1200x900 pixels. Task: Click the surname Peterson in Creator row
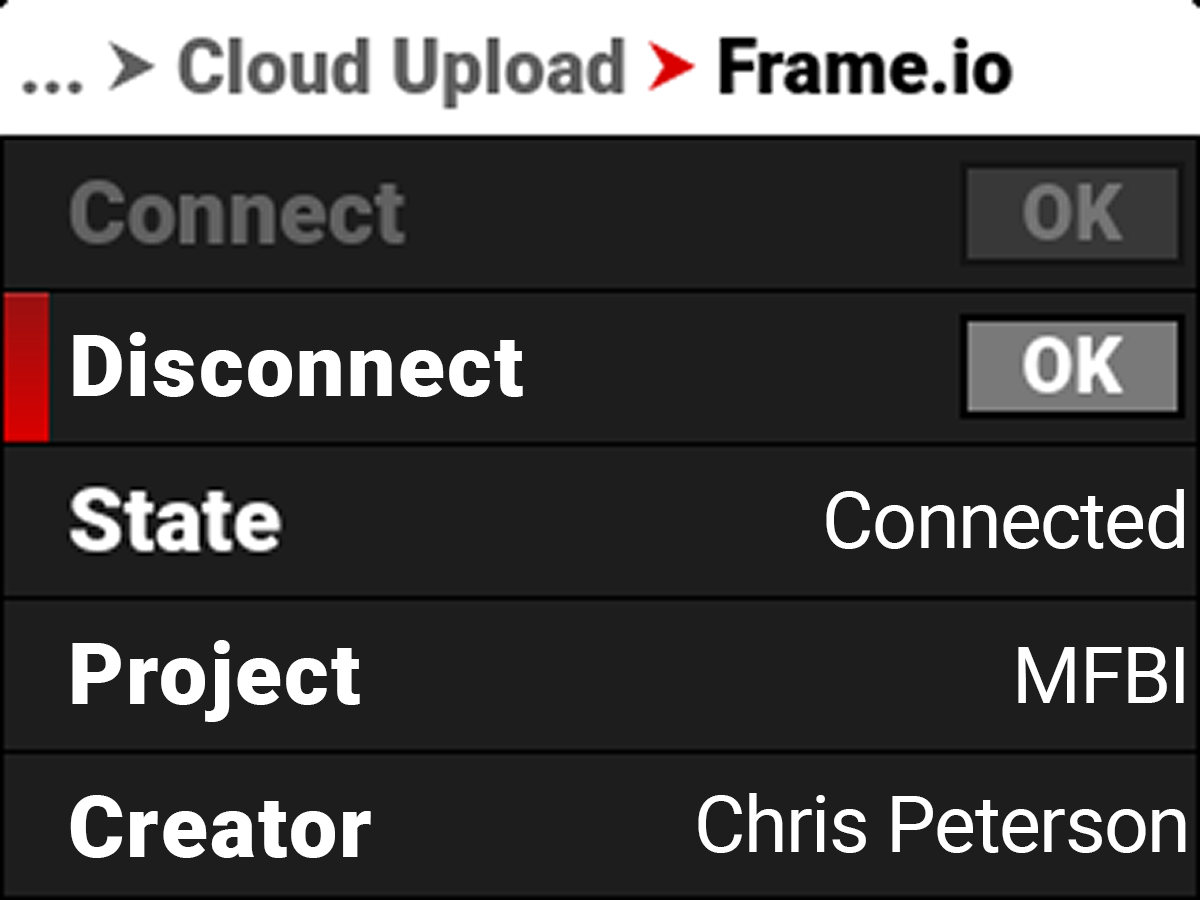point(1037,827)
